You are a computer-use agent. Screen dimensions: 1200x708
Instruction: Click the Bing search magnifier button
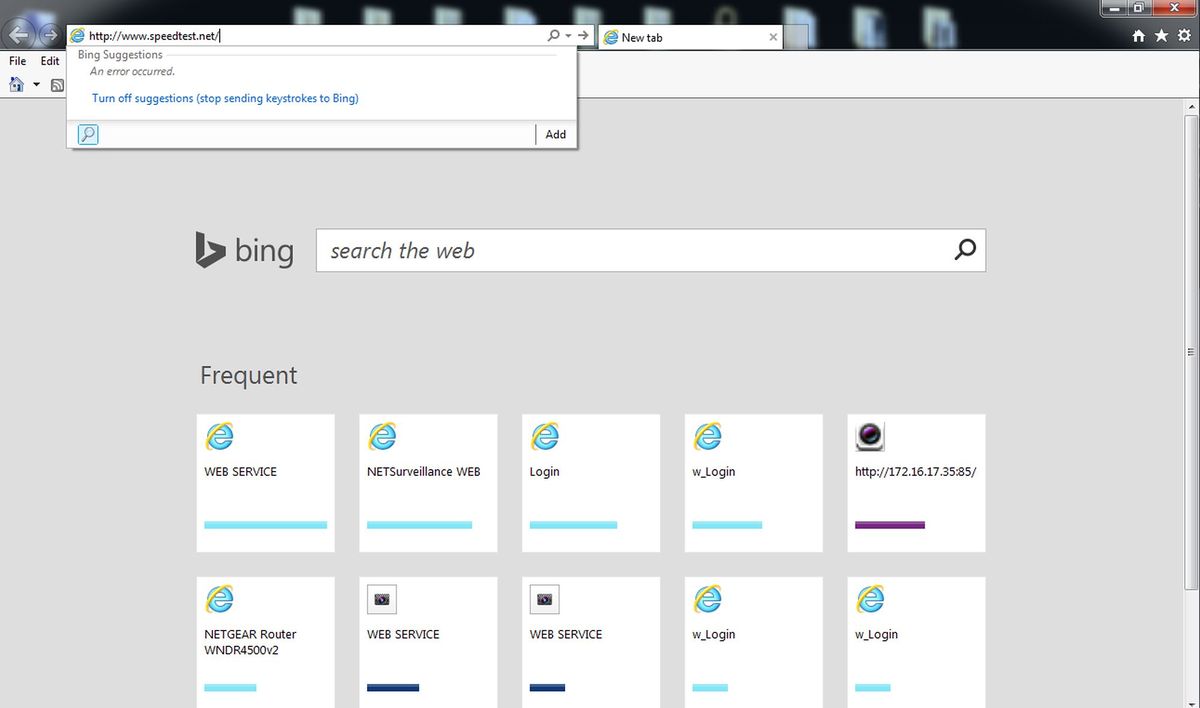[965, 250]
